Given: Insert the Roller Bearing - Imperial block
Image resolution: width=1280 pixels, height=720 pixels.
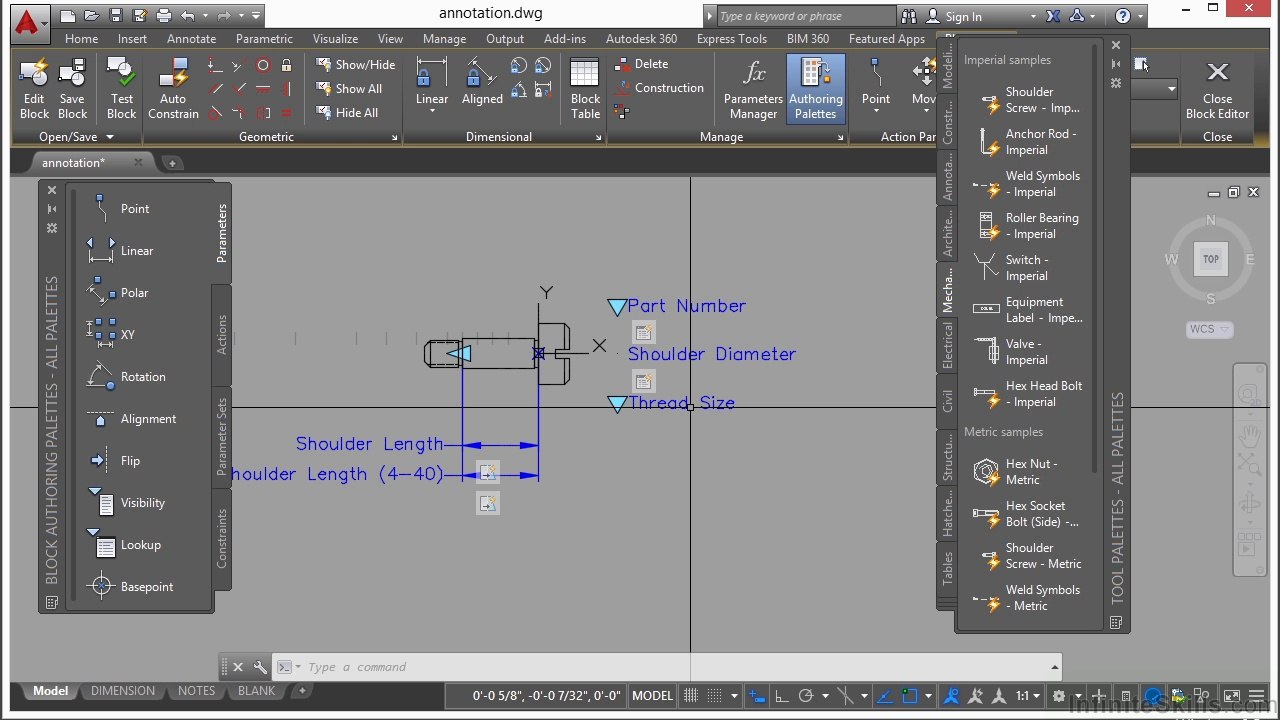Looking at the screenshot, I should [x=1028, y=226].
